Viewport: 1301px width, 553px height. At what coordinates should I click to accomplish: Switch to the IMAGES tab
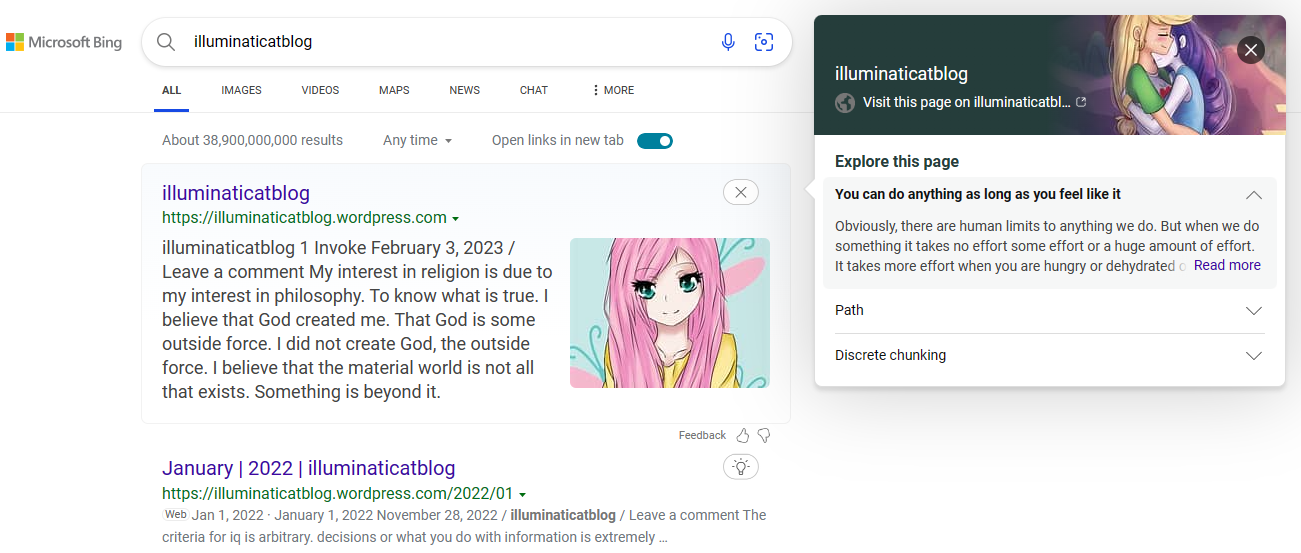click(241, 90)
